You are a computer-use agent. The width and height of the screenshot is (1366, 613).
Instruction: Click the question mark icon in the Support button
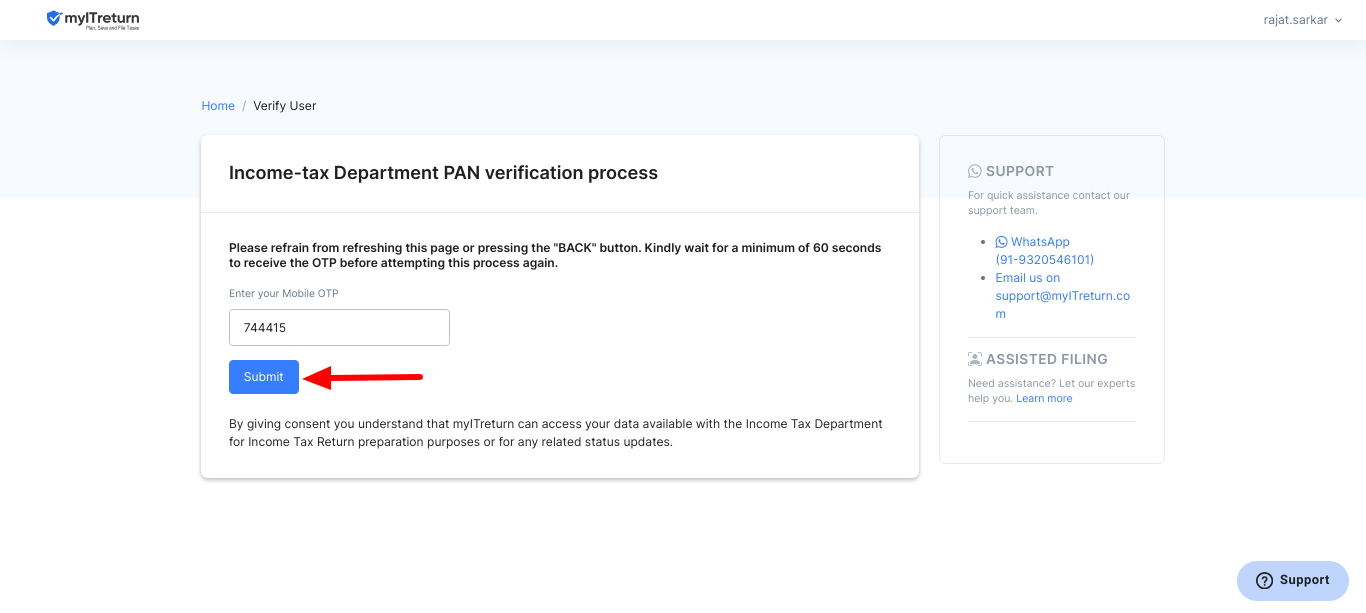[1265, 581]
